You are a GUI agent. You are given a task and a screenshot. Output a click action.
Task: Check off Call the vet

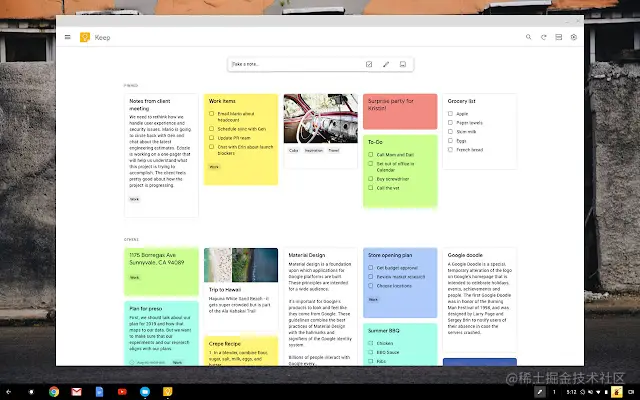371,187
